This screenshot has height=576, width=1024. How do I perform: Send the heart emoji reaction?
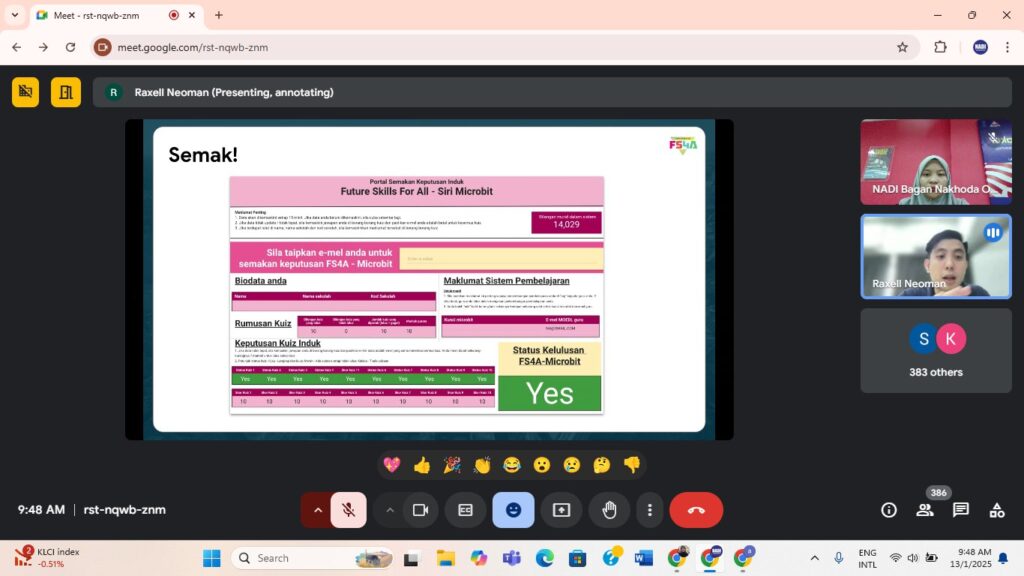(x=392, y=464)
